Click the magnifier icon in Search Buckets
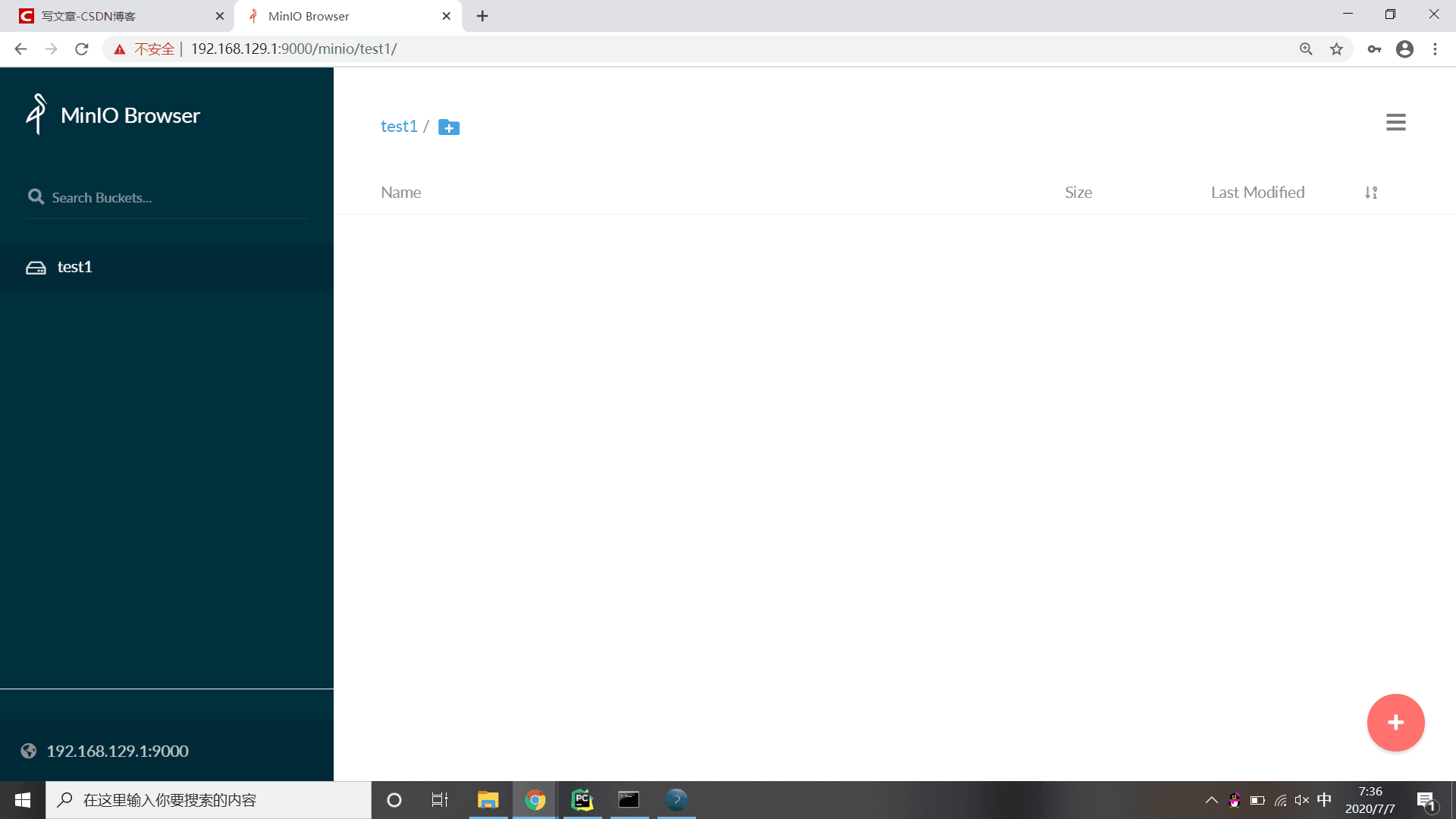This screenshot has height=819, width=1456. (x=36, y=196)
